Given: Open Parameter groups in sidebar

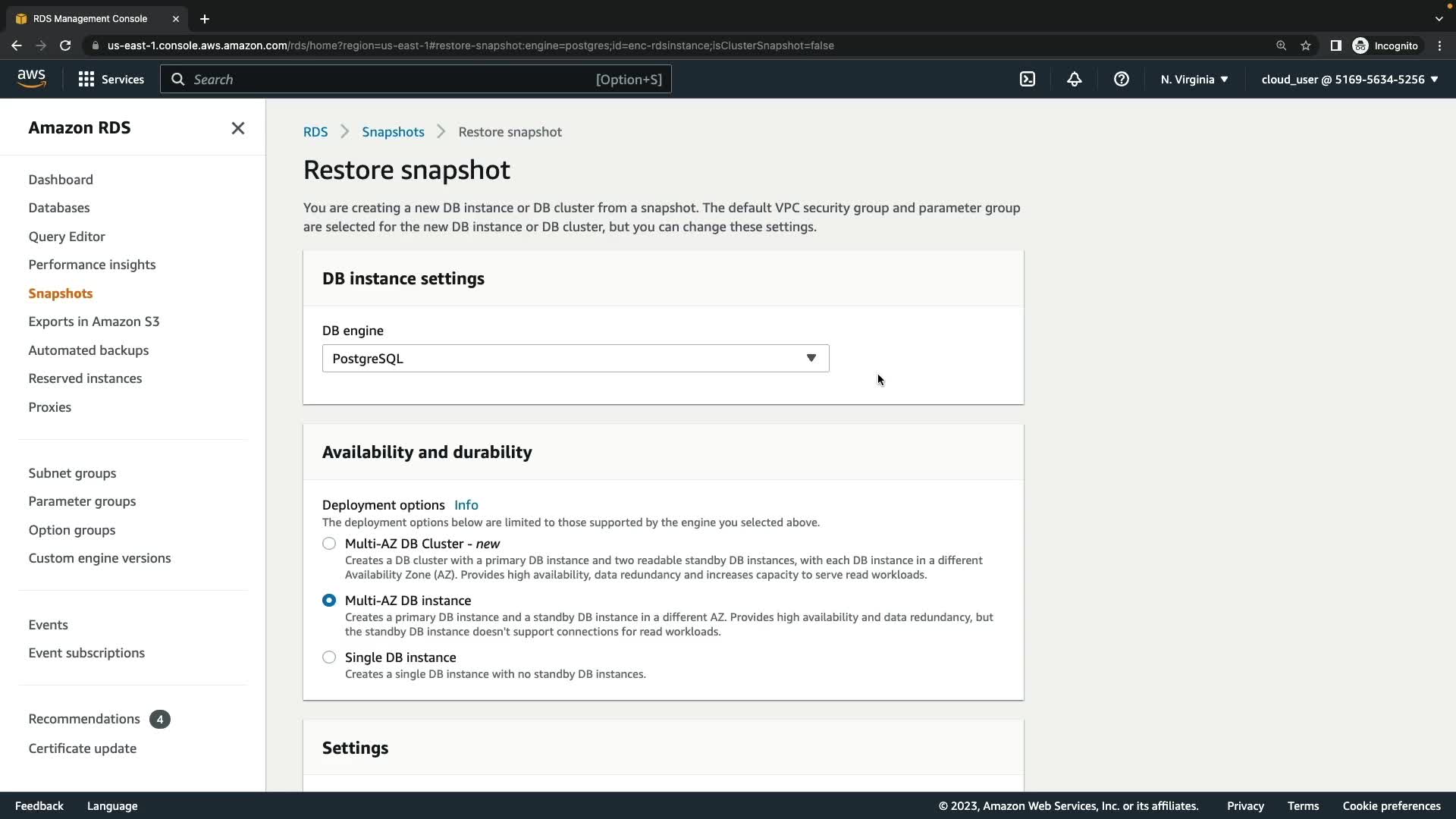Looking at the screenshot, I should pyautogui.click(x=82, y=501).
